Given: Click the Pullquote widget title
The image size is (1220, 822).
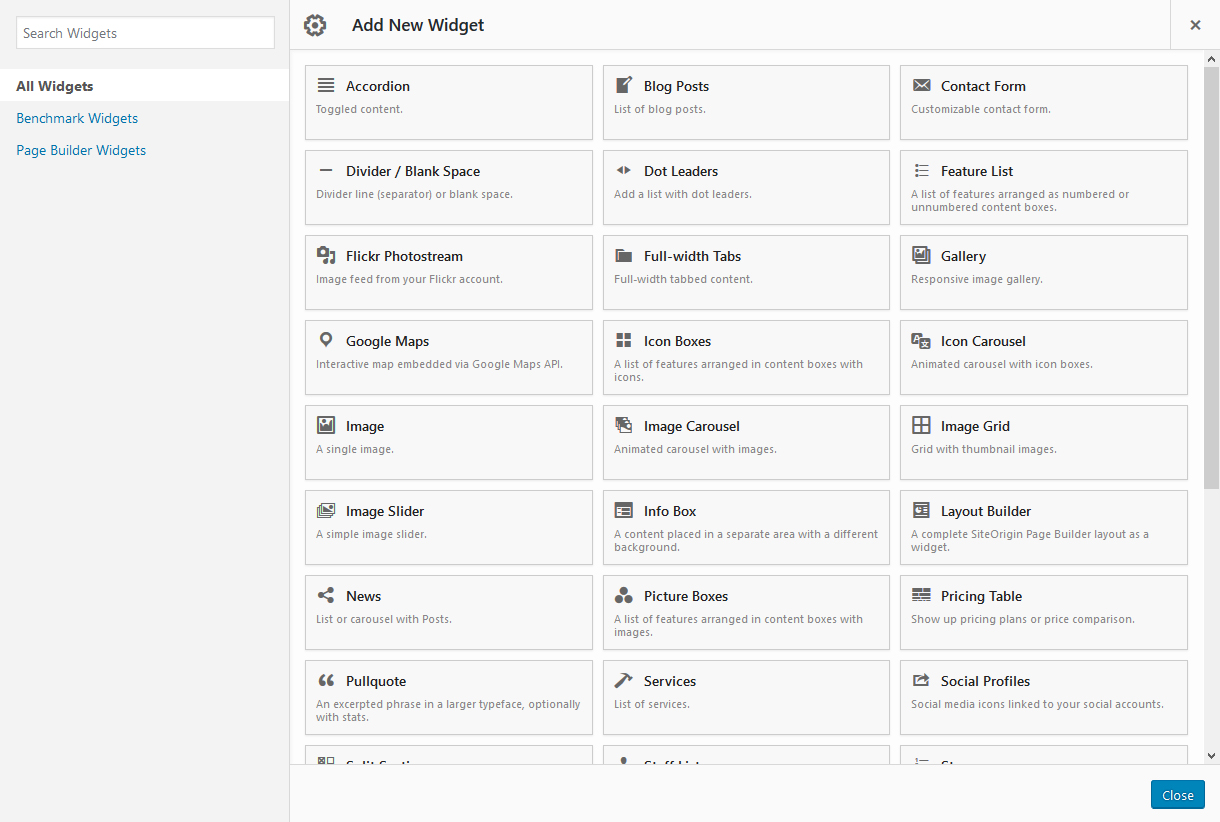Looking at the screenshot, I should (x=376, y=681).
